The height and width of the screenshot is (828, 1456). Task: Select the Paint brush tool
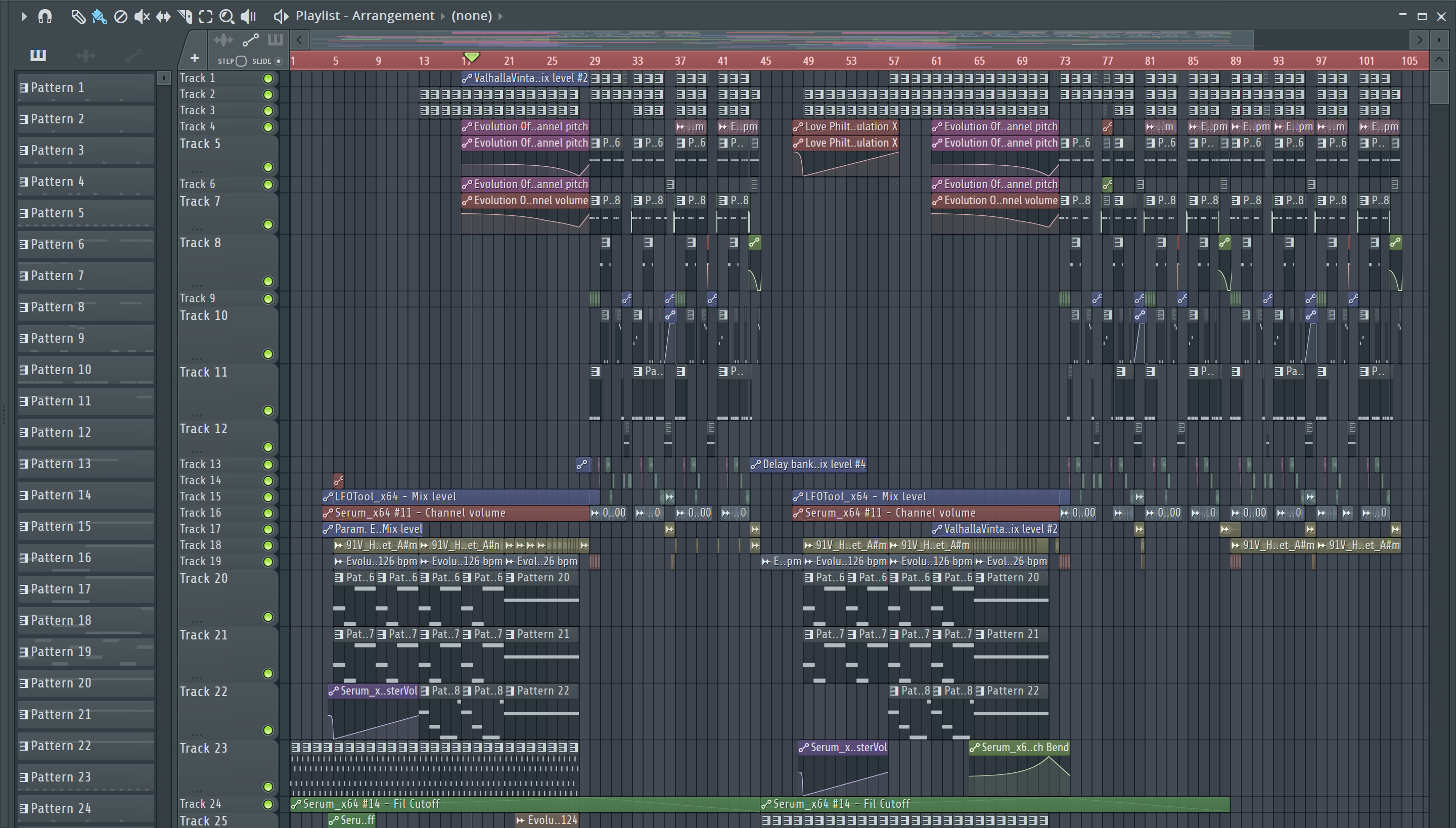(x=99, y=17)
